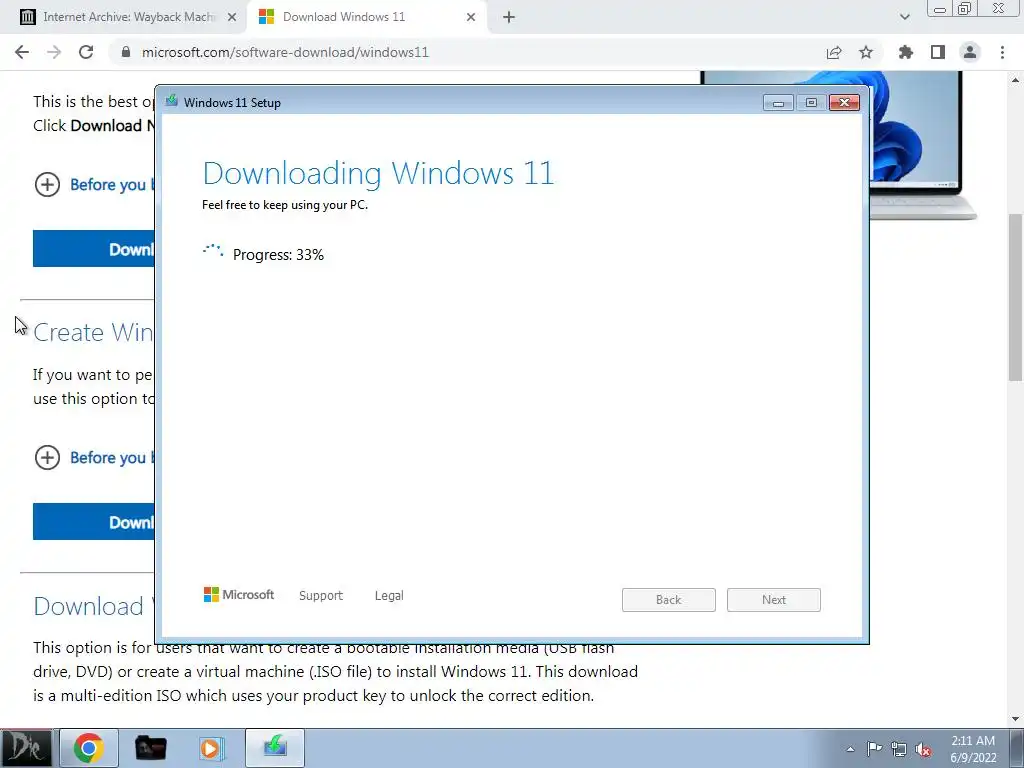
Task: Click the lower blue Download button on the webpage
Action: (x=94, y=522)
